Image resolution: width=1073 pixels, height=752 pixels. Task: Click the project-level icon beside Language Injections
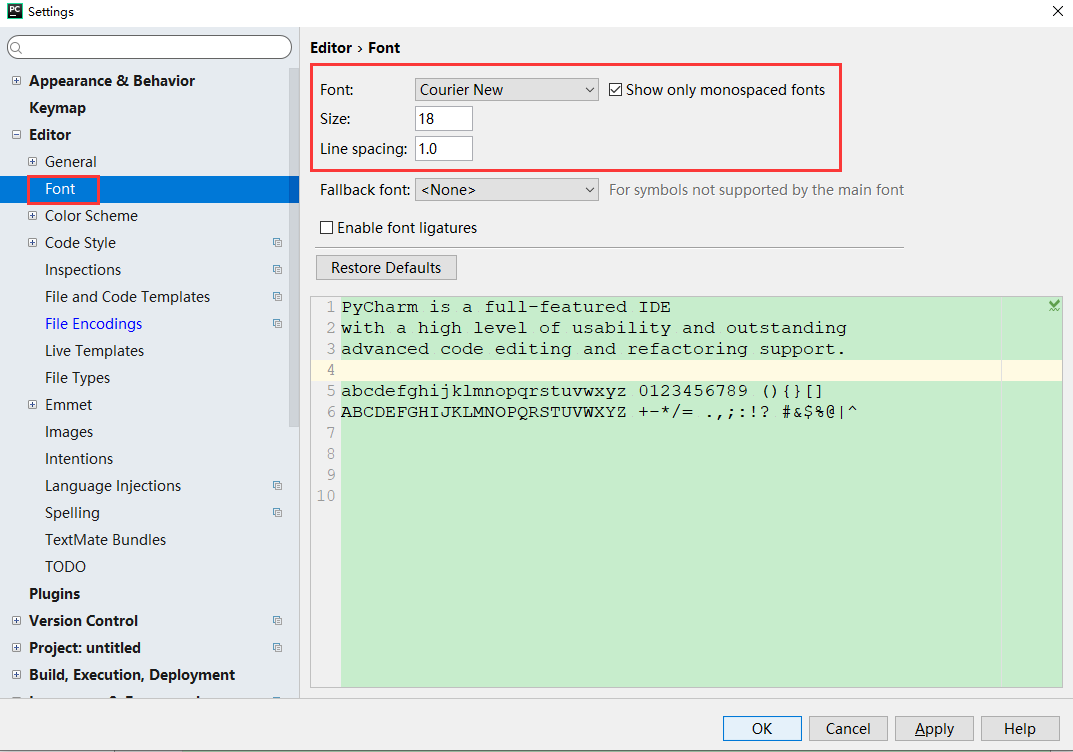tap(277, 486)
